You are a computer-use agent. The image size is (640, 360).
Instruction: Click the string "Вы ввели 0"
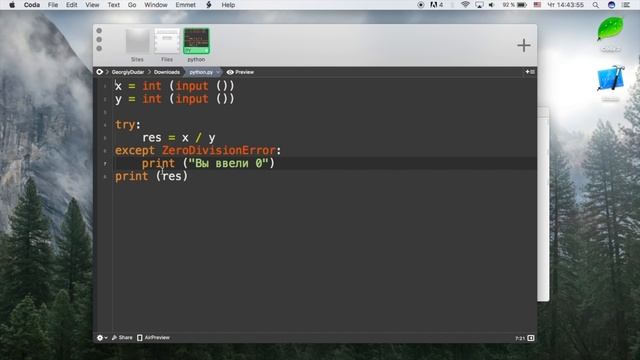[x=228, y=163]
